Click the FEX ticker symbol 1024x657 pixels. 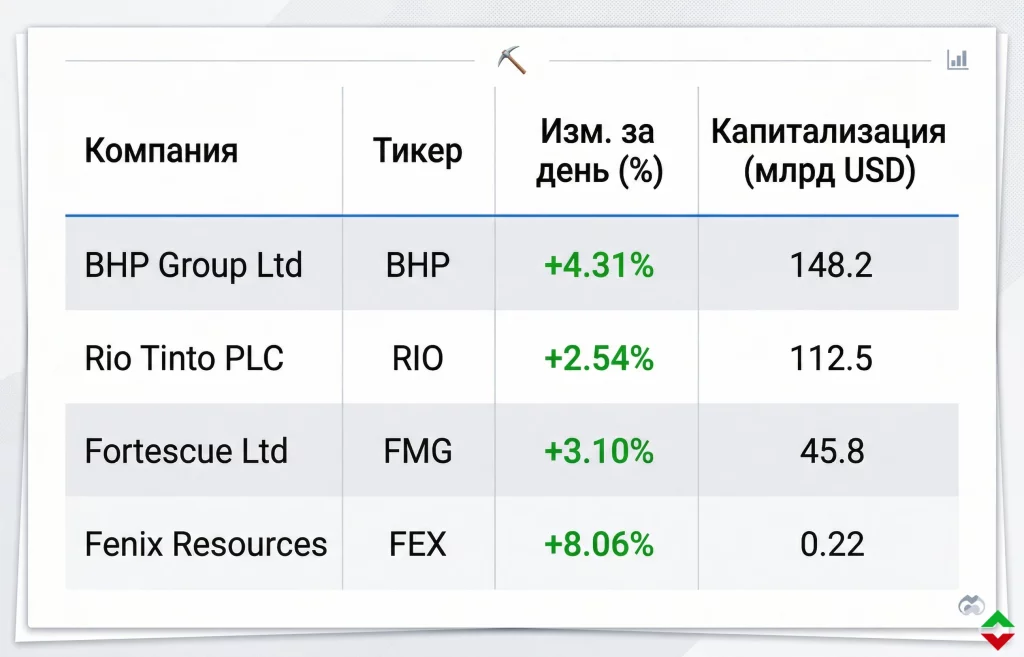click(x=418, y=545)
